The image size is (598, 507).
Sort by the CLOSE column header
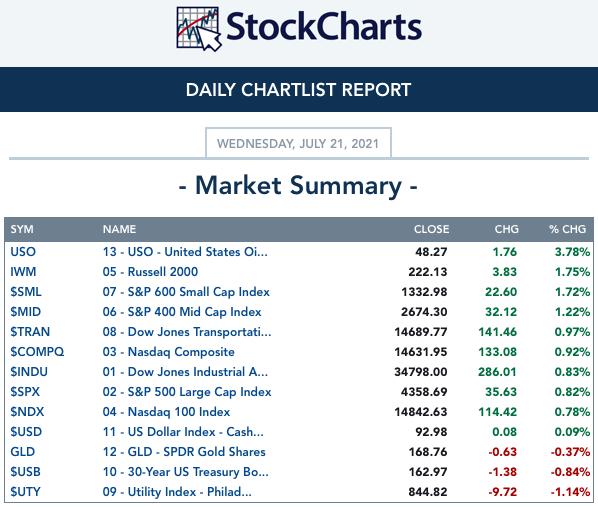click(431, 229)
